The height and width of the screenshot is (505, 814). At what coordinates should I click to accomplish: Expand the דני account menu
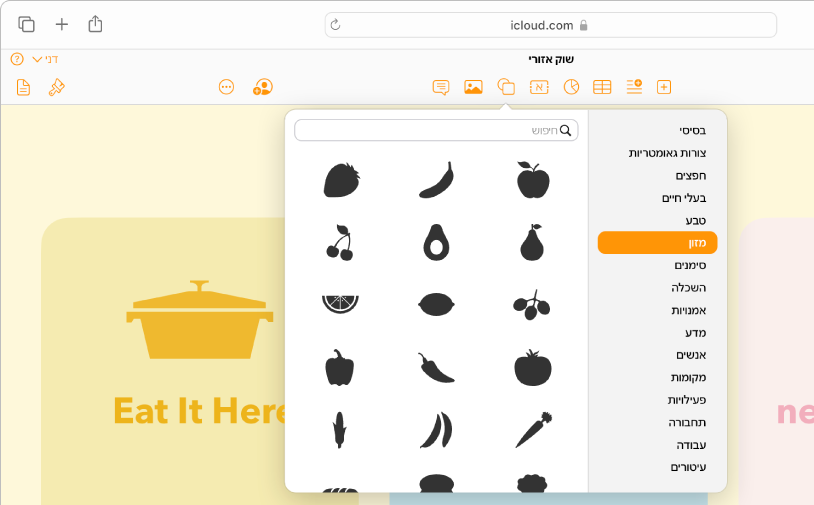(x=45, y=59)
